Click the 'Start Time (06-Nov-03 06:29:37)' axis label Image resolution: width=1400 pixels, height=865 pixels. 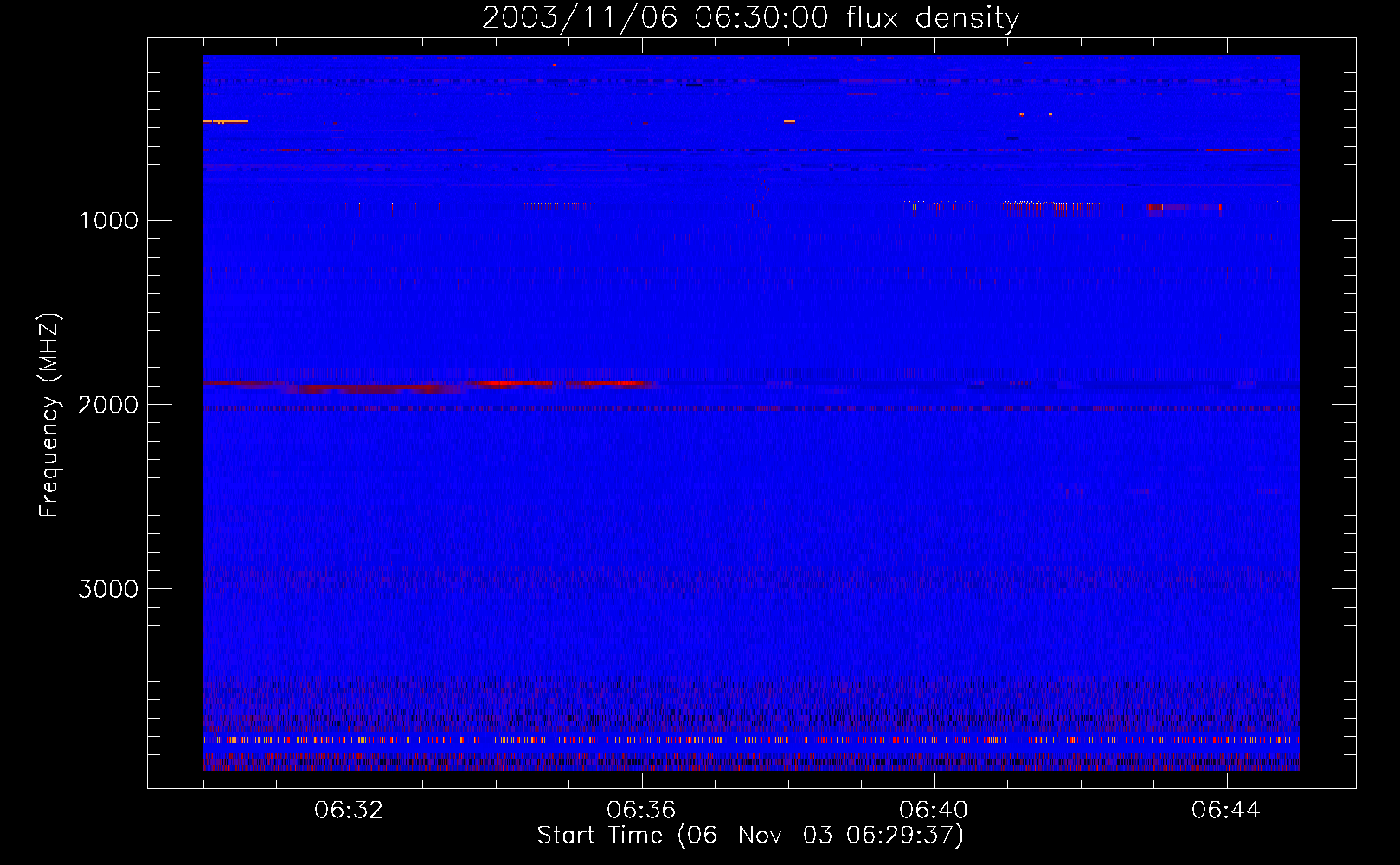coord(750,836)
